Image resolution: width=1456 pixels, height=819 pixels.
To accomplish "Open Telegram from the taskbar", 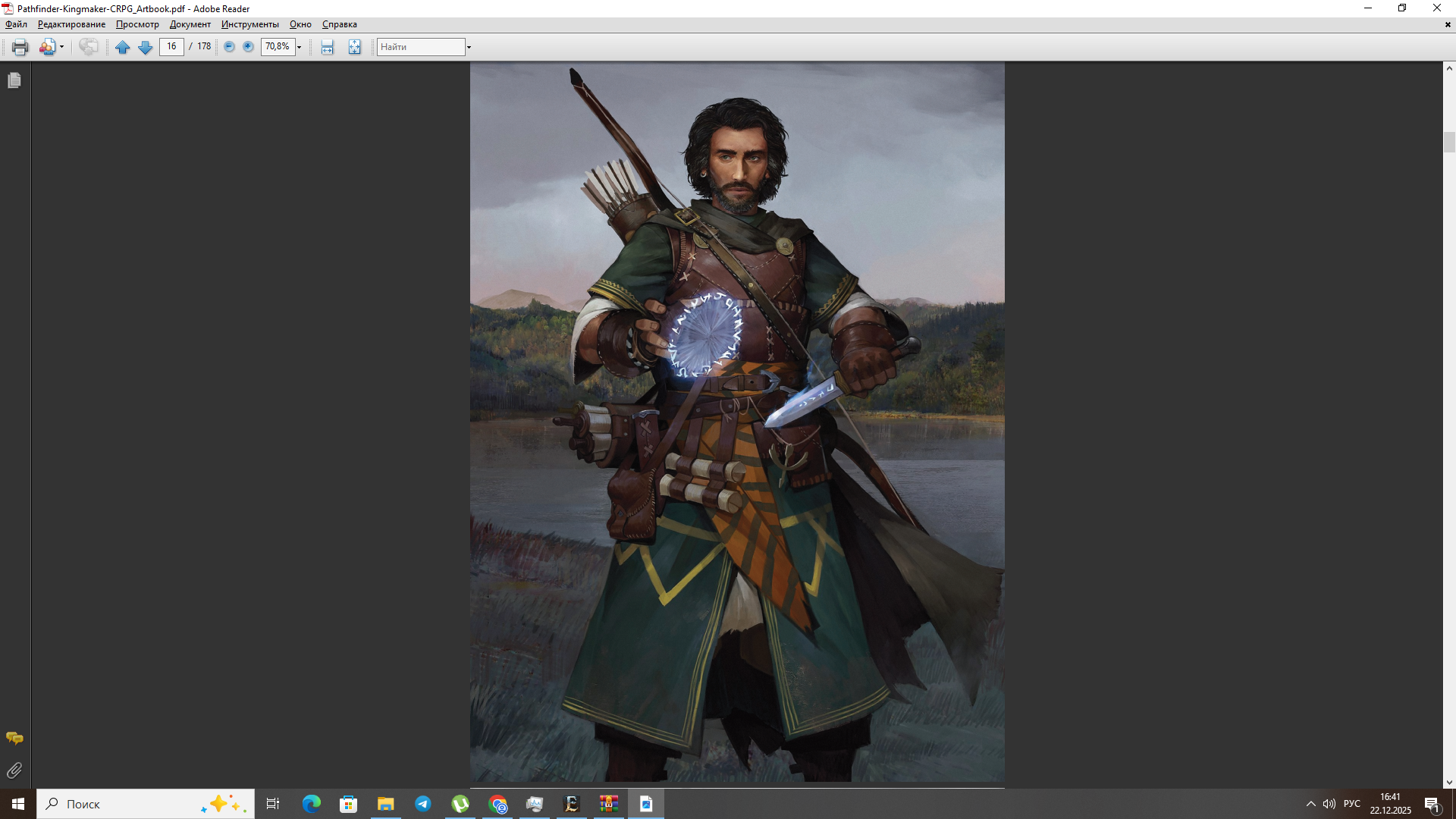I will click(x=423, y=804).
